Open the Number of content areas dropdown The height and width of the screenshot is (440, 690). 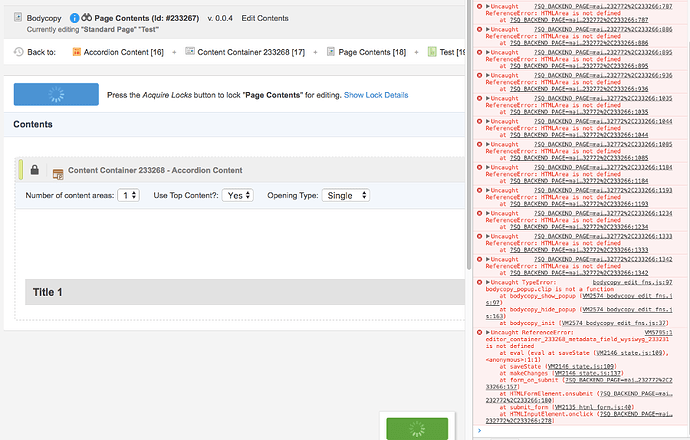pos(128,195)
